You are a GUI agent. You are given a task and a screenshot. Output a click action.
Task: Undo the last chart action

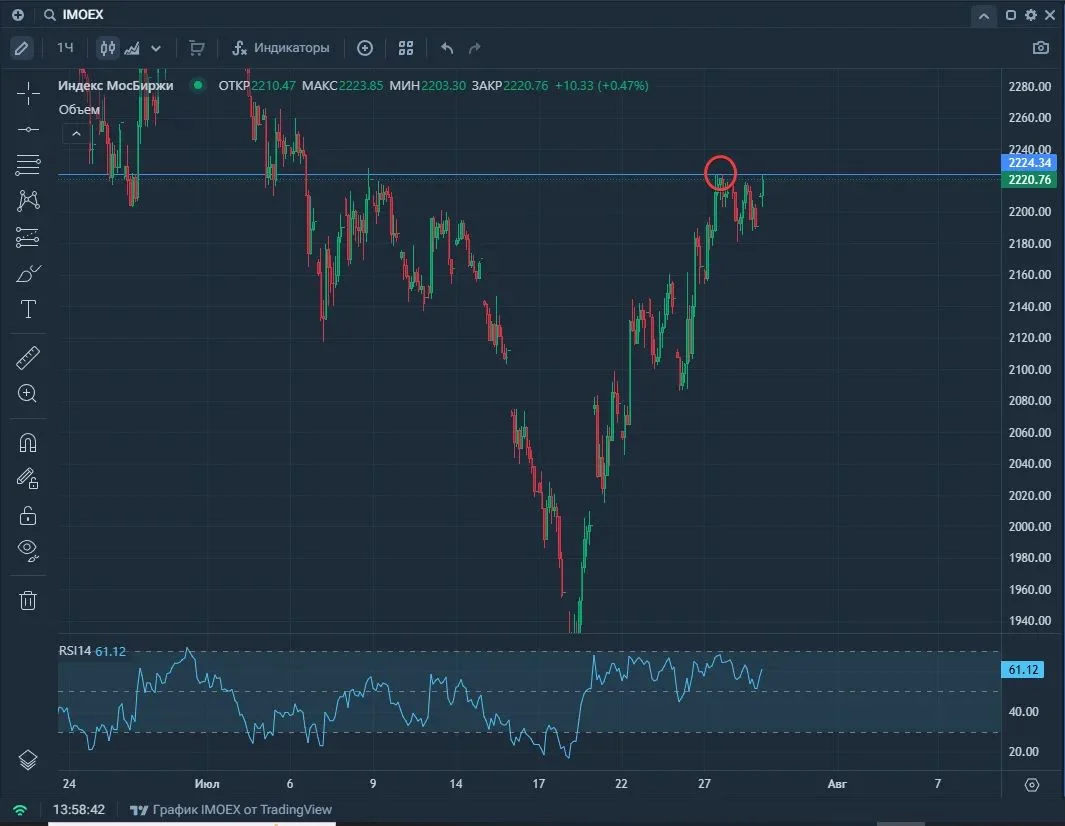446,48
